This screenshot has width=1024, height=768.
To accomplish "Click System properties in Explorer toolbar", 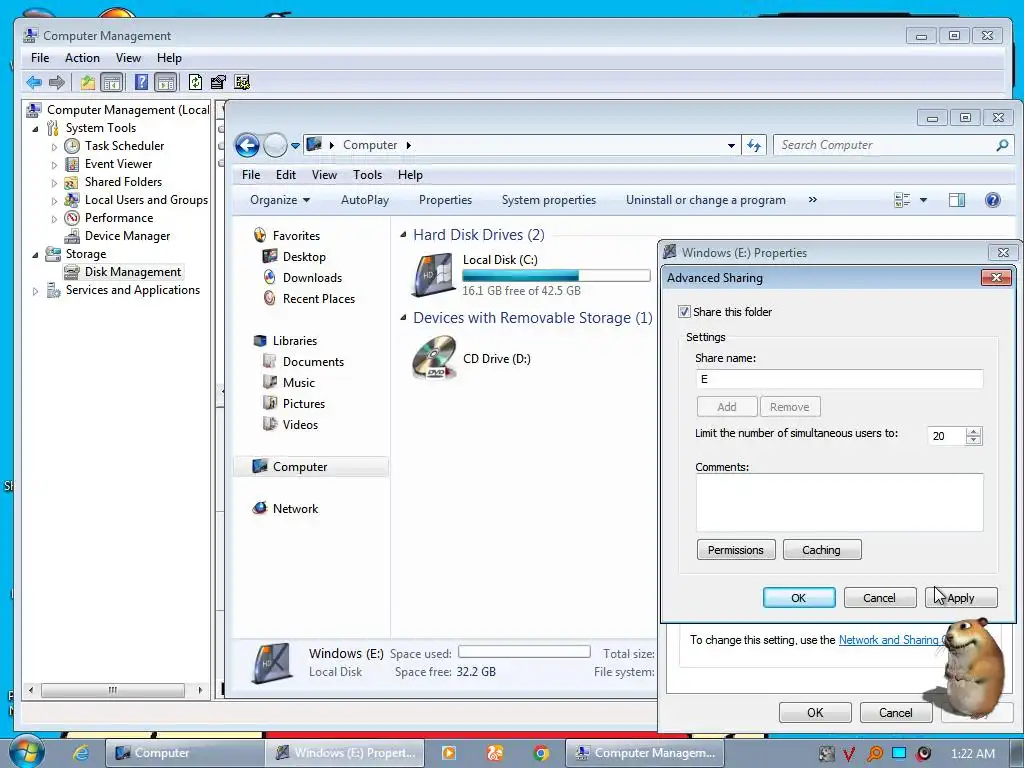I will pos(549,200).
